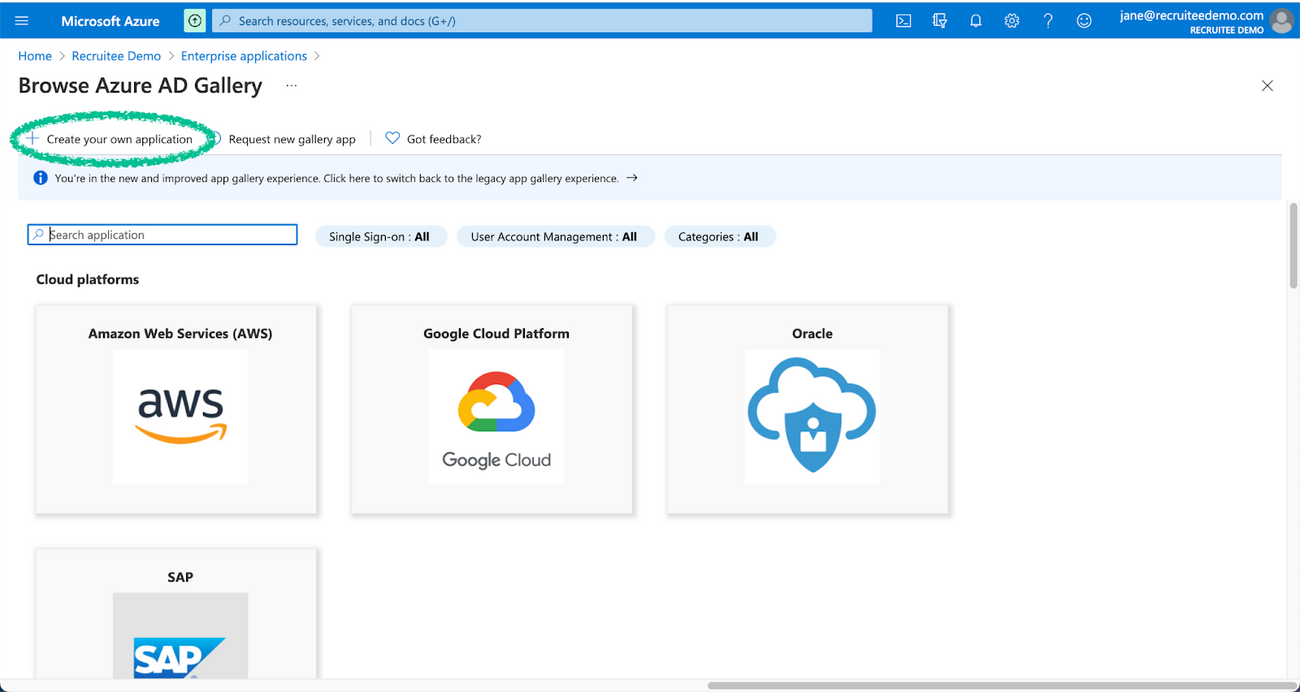The width and height of the screenshot is (1300, 692).
Task: Click the vertical scrollbar on the right
Action: pos(1293,245)
